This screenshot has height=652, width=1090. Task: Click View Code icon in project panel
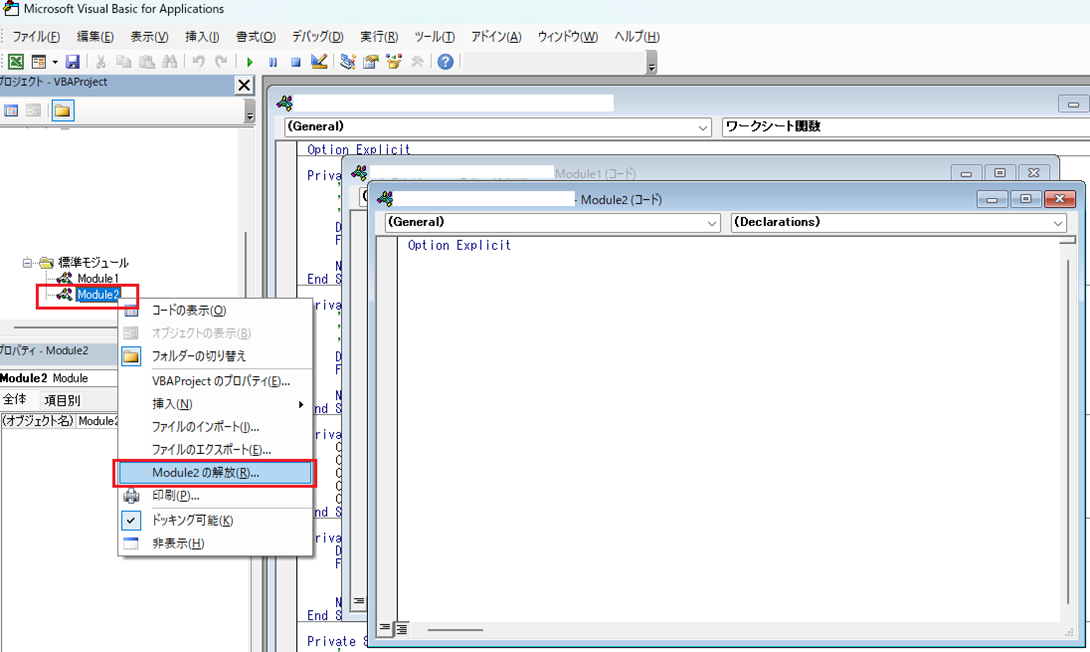(11, 111)
